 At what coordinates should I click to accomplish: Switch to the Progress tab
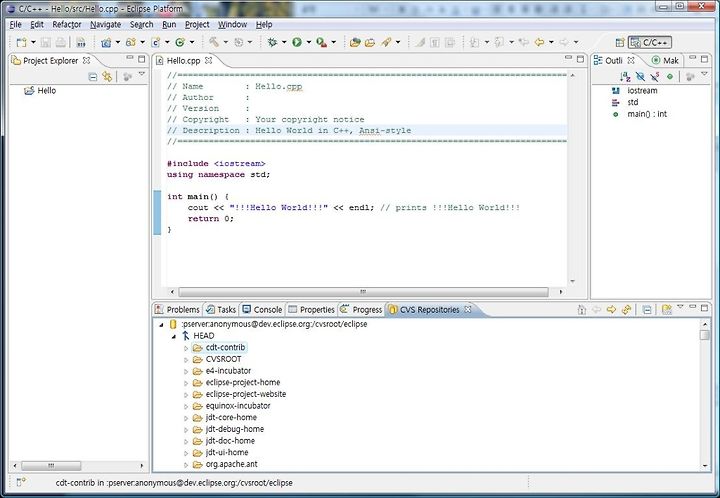click(x=361, y=310)
